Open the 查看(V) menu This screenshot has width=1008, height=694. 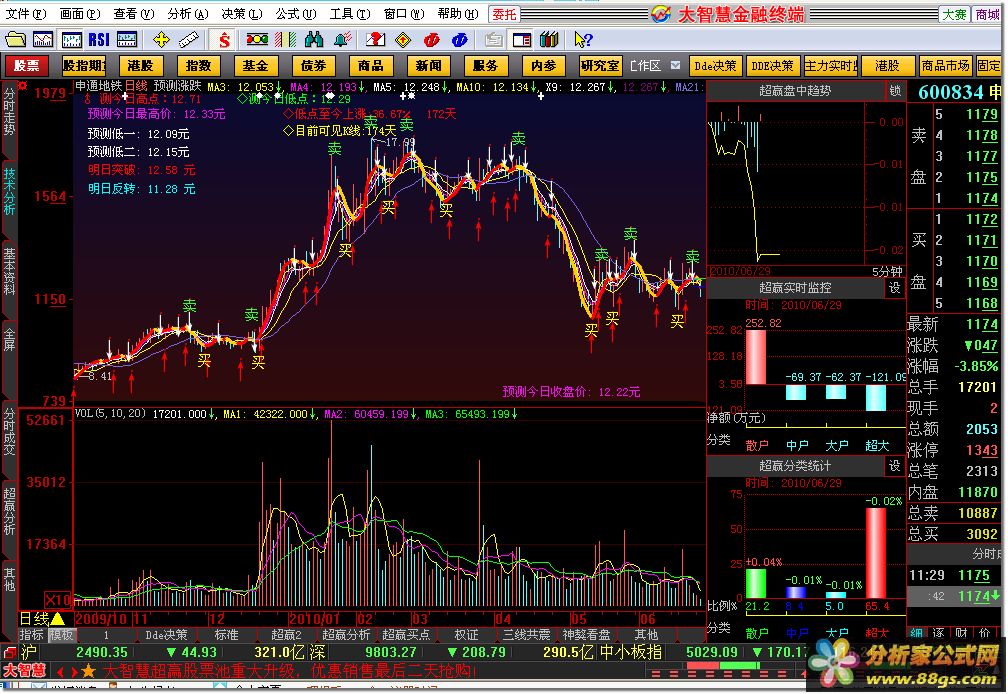pyautogui.click(x=134, y=13)
